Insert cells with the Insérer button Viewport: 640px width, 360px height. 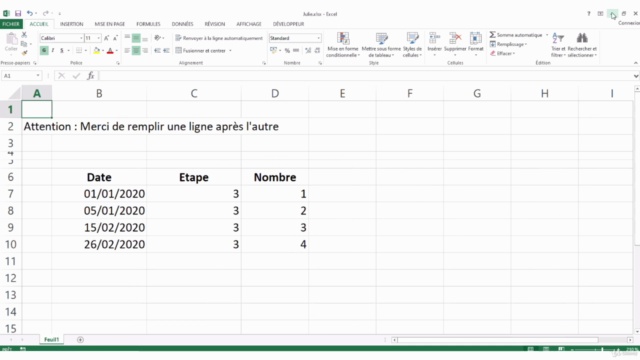(434, 44)
